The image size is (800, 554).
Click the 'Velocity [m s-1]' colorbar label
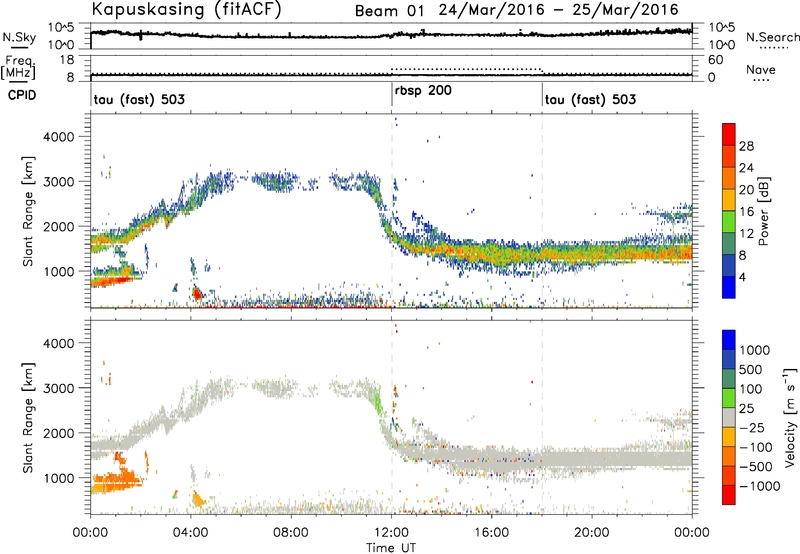click(x=790, y=417)
